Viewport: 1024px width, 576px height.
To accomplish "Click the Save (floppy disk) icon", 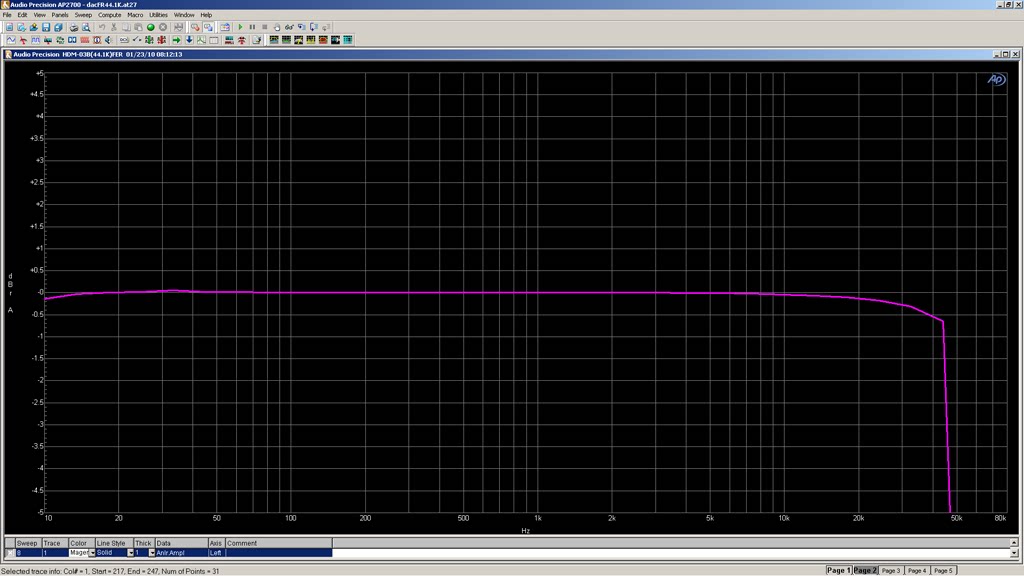I will point(46,27).
